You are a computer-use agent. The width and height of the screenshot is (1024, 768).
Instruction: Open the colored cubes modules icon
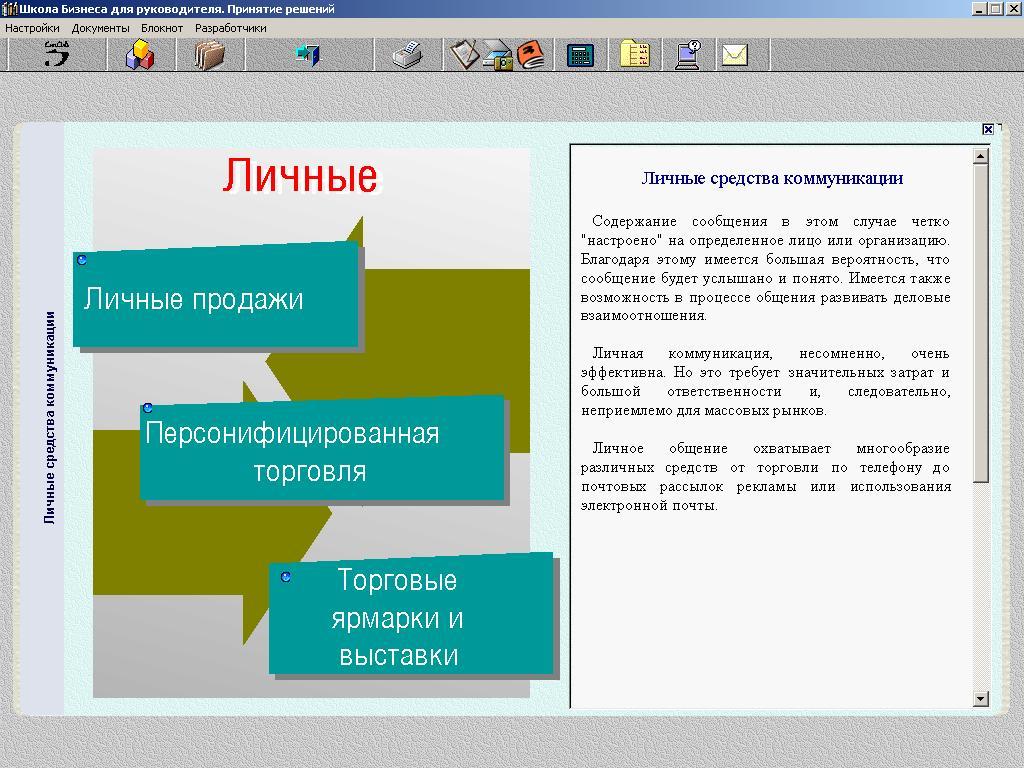(x=140, y=54)
